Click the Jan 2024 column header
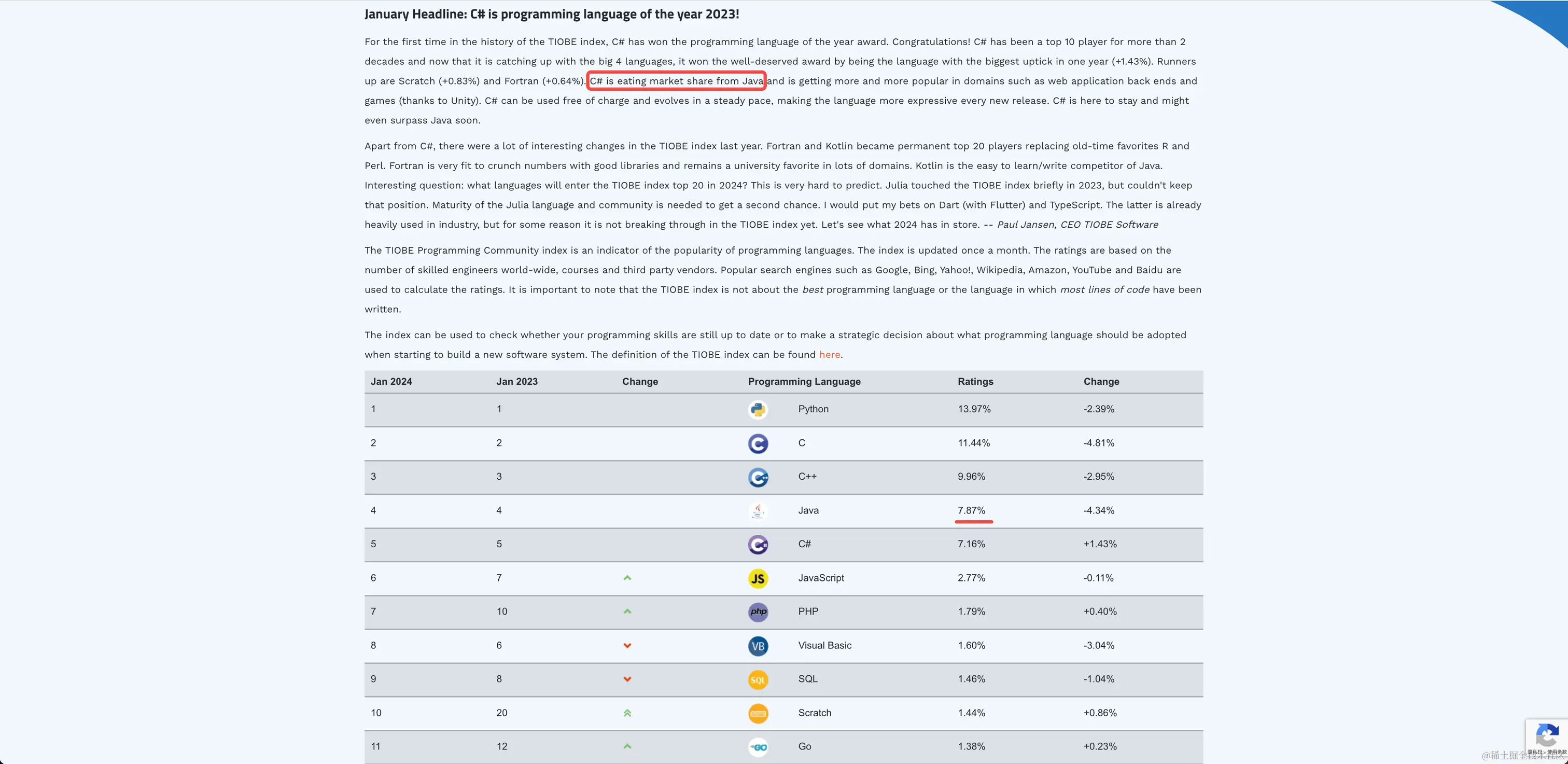Viewport: 1568px width, 764px height. click(391, 382)
